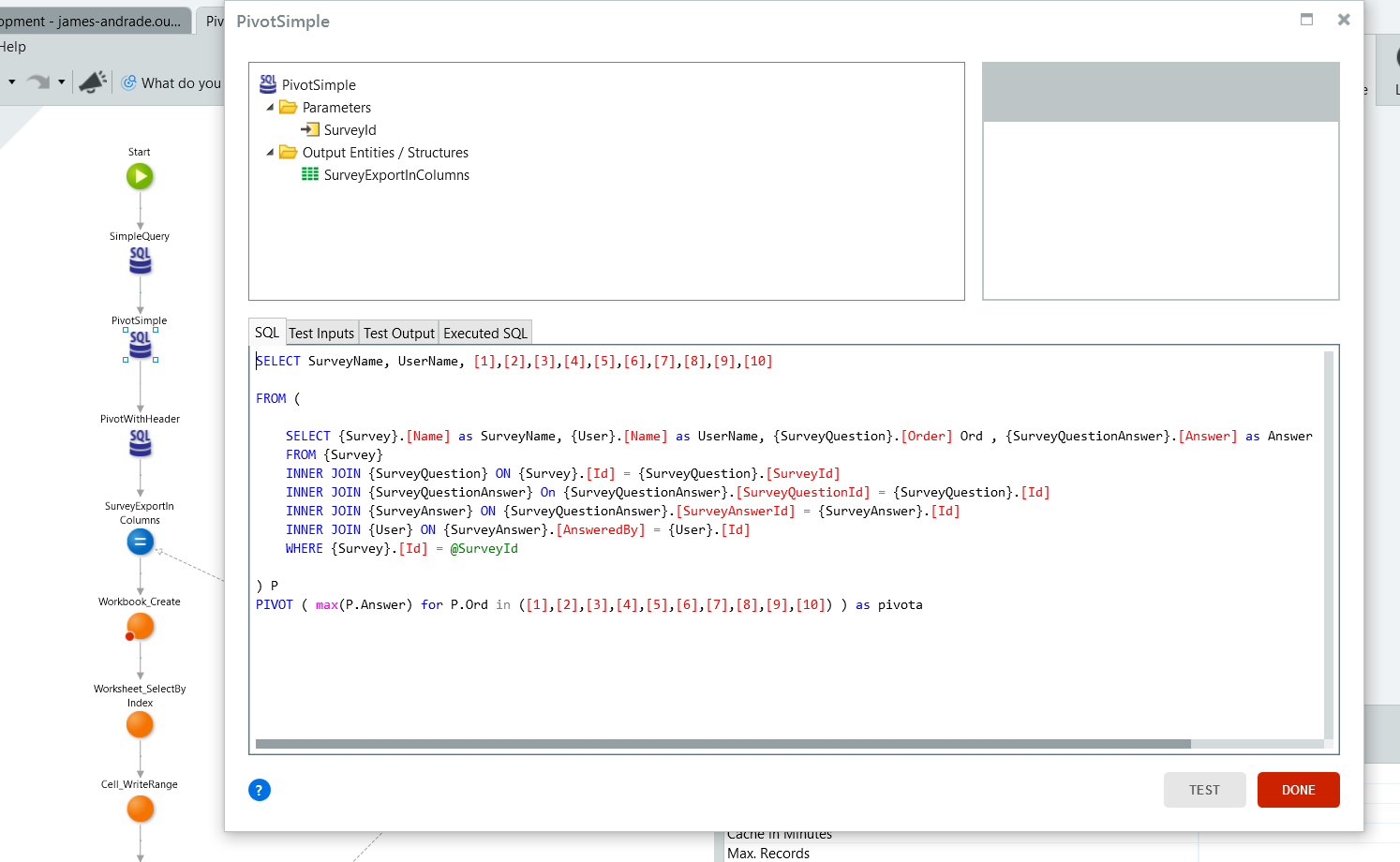Open the Executed SQL tab
Screen dimensions: 1400x862
point(485,334)
